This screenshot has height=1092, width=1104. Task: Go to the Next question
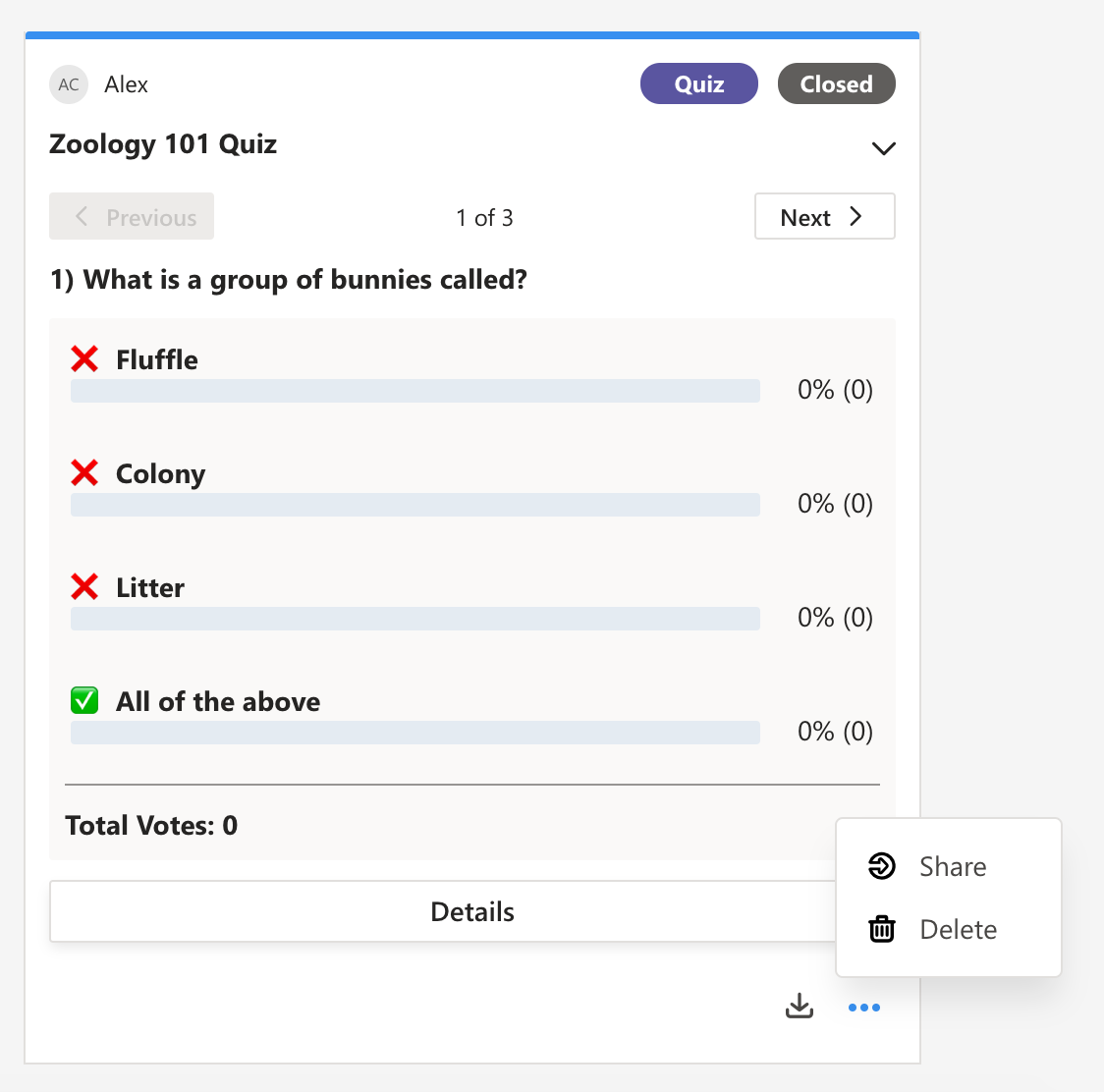[824, 217]
